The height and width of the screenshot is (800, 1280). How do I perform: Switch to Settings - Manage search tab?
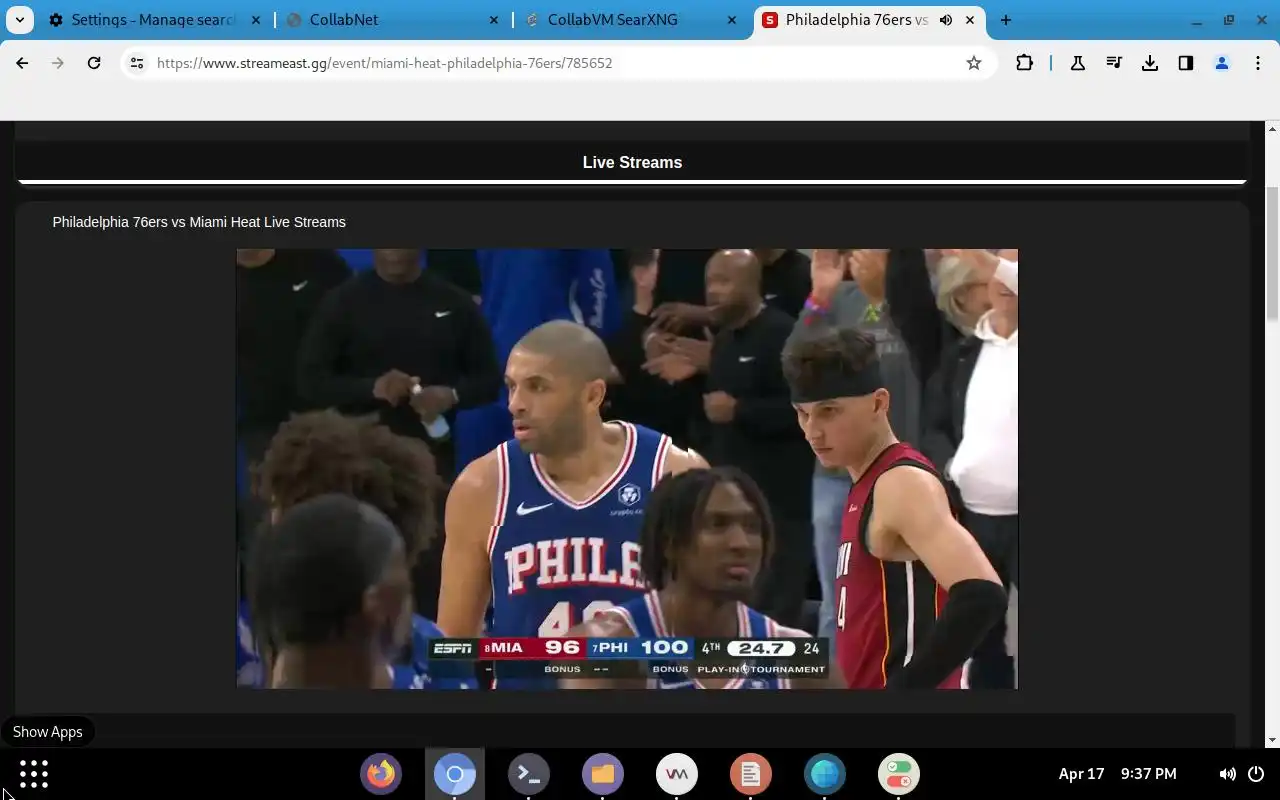tap(142, 20)
